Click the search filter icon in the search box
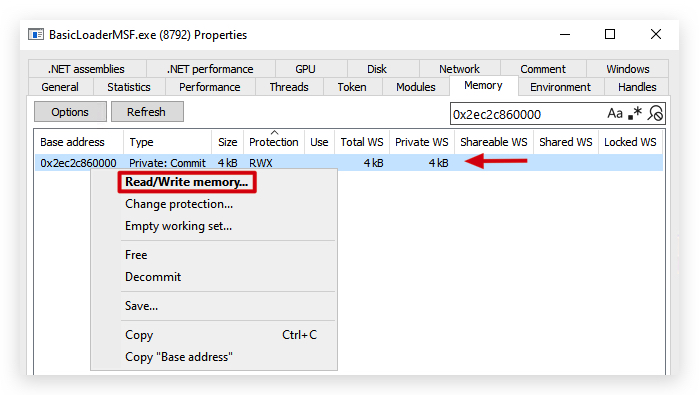This screenshot has width=699, height=395. [x=655, y=114]
